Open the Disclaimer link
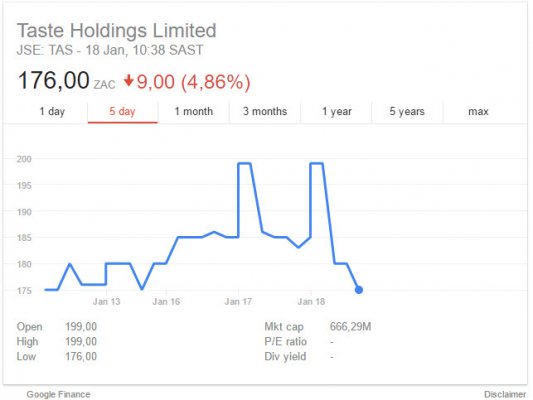This screenshot has height=400, width=533. point(505,394)
